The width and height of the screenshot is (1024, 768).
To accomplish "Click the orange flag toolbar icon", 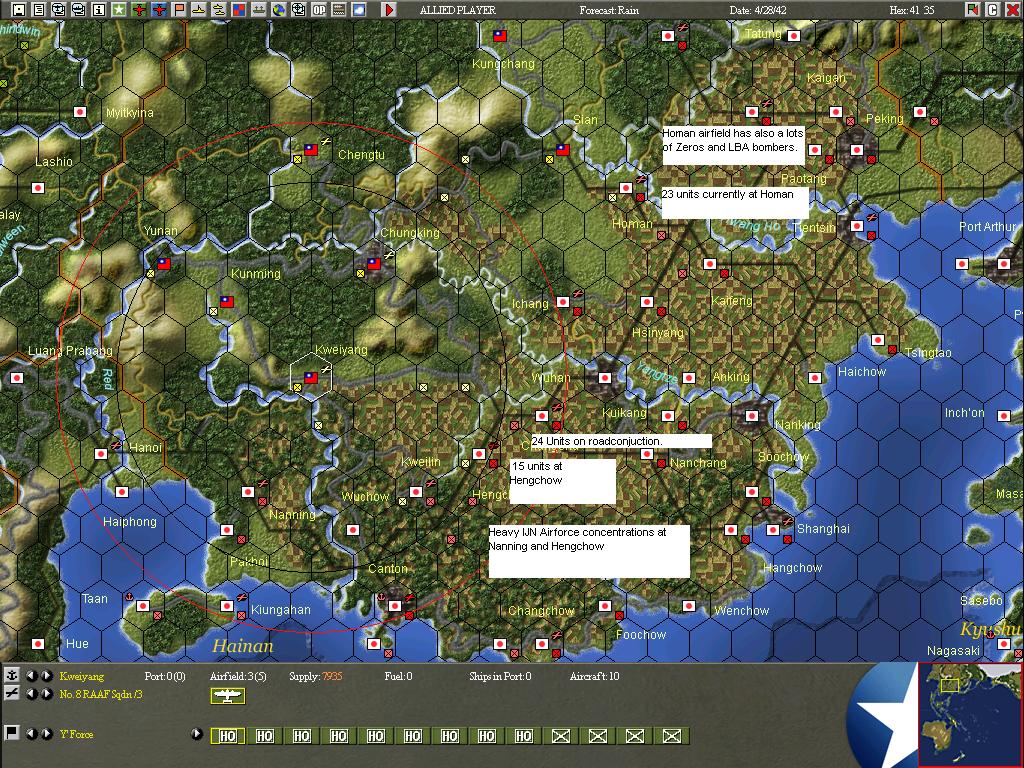I will 178,10.
